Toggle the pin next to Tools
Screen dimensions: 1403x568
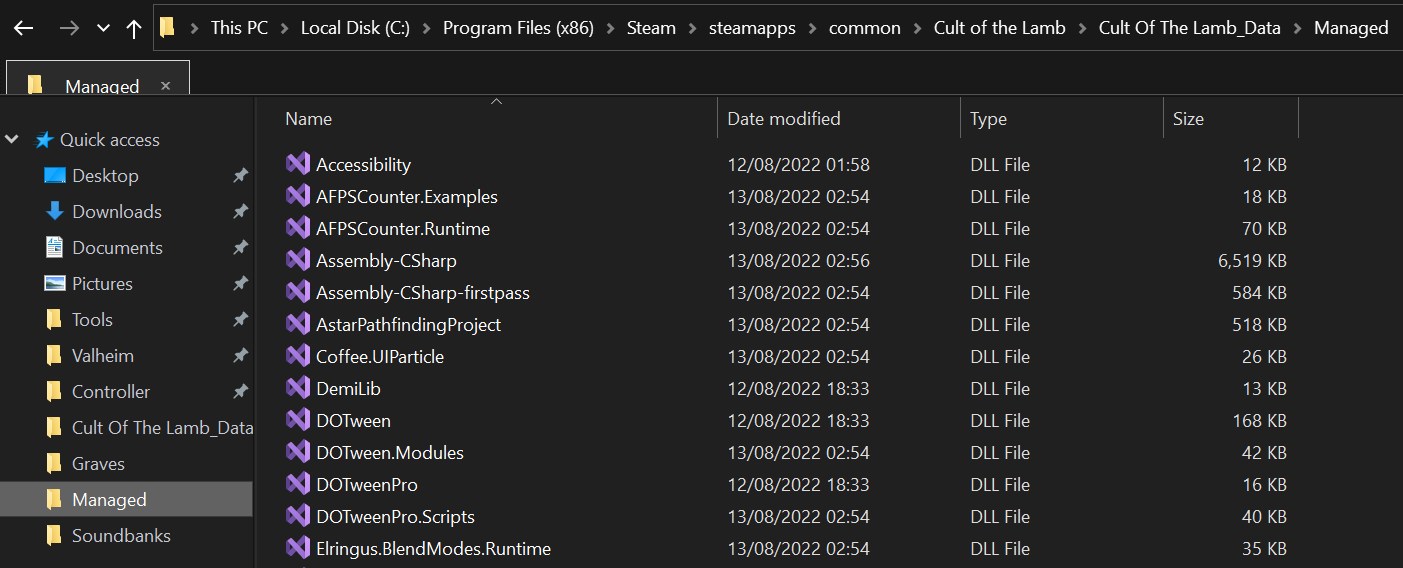pyautogui.click(x=240, y=320)
